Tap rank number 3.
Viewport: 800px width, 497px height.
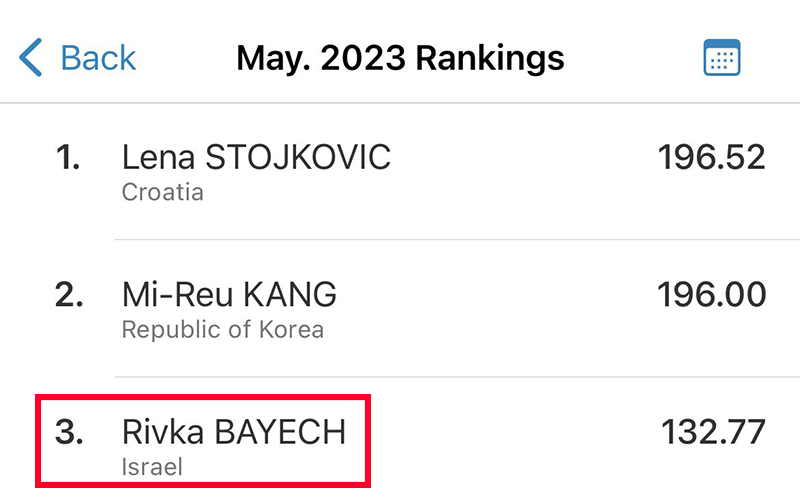(x=69, y=432)
